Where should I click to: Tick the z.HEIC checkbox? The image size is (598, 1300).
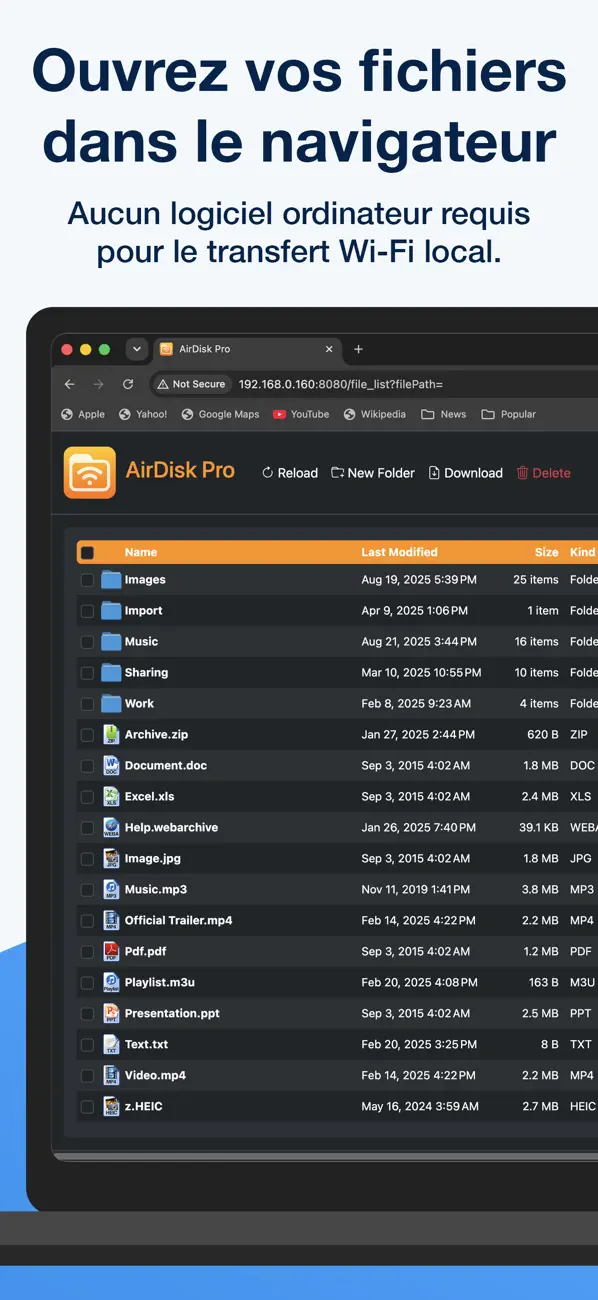point(87,1107)
